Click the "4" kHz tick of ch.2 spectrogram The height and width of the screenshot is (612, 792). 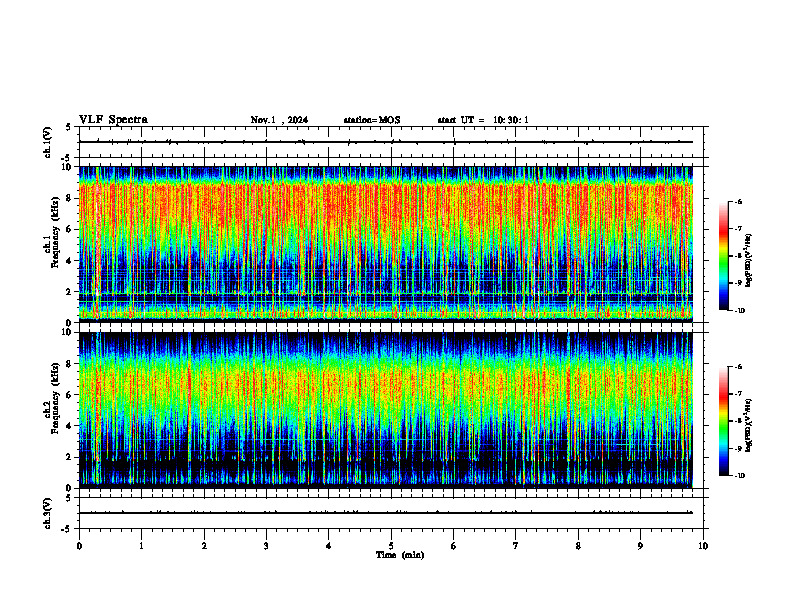point(70,426)
